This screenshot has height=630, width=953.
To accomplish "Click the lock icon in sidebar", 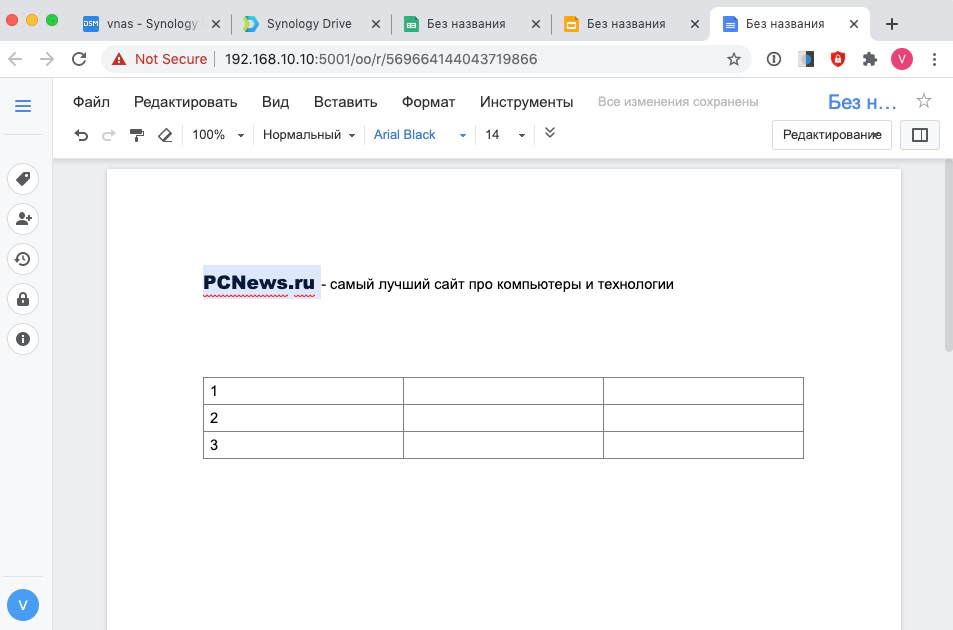I will (x=23, y=299).
